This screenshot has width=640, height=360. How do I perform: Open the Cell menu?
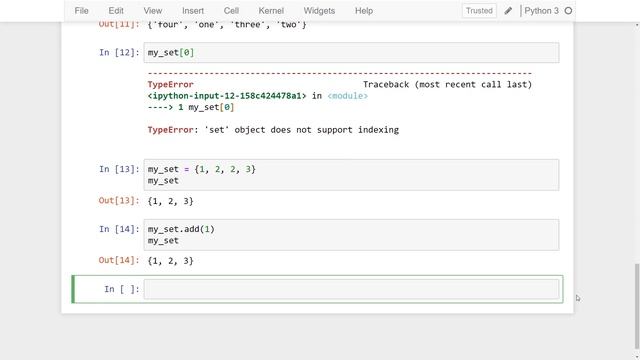pos(231,11)
